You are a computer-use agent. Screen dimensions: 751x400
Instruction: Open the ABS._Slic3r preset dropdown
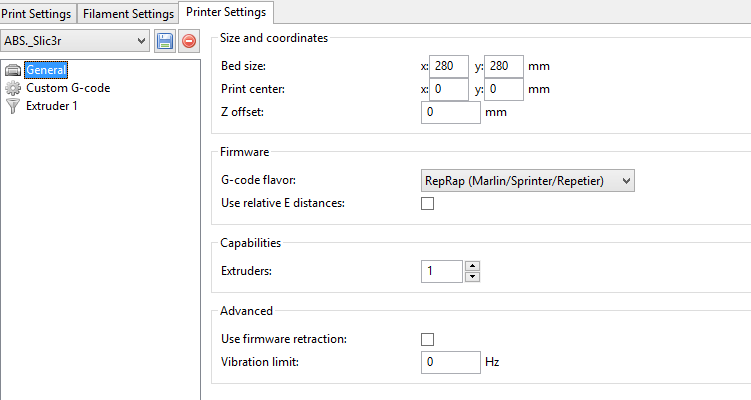tap(76, 41)
